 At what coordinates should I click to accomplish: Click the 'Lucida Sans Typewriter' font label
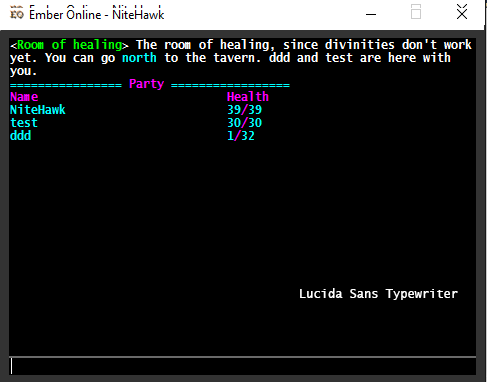click(x=378, y=294)
